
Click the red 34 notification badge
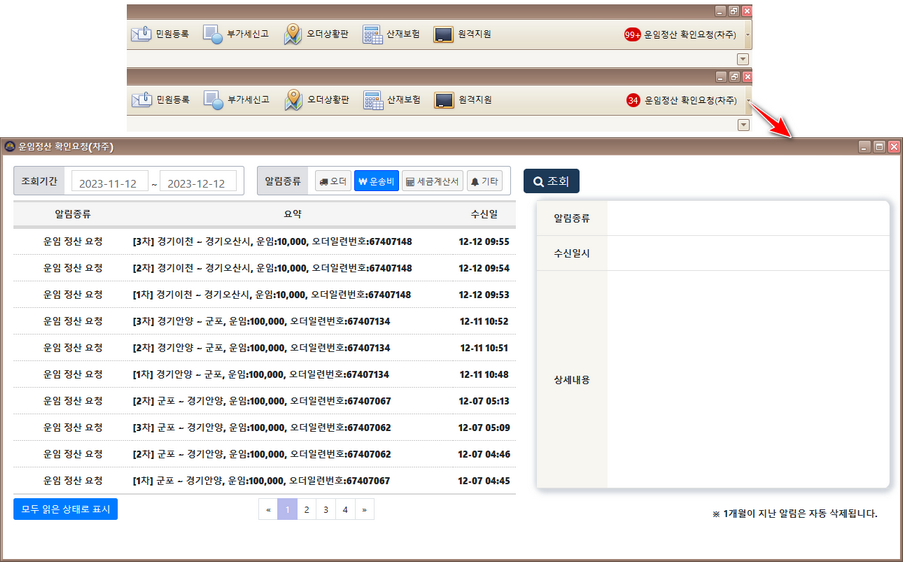click(633, 100)
